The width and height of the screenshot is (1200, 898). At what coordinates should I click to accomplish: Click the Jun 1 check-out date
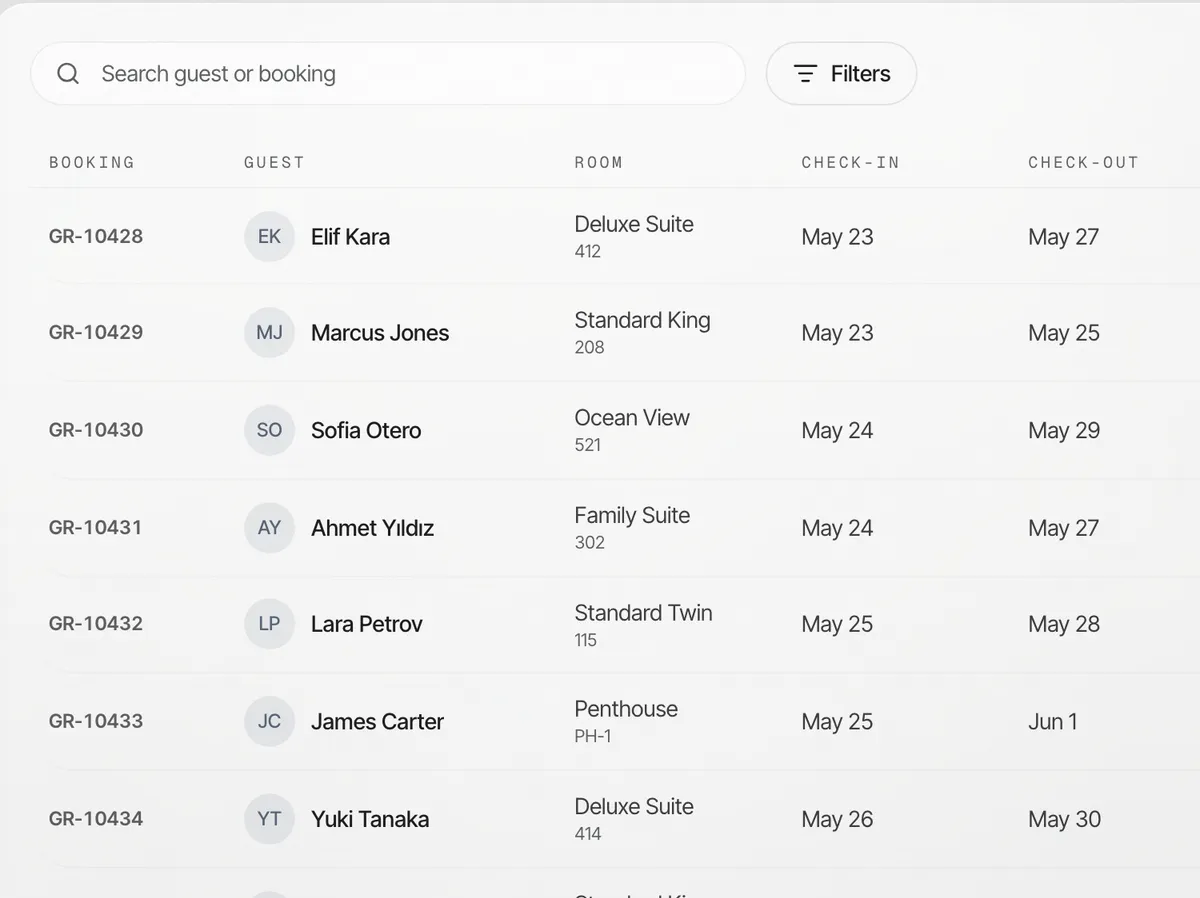1053,721
